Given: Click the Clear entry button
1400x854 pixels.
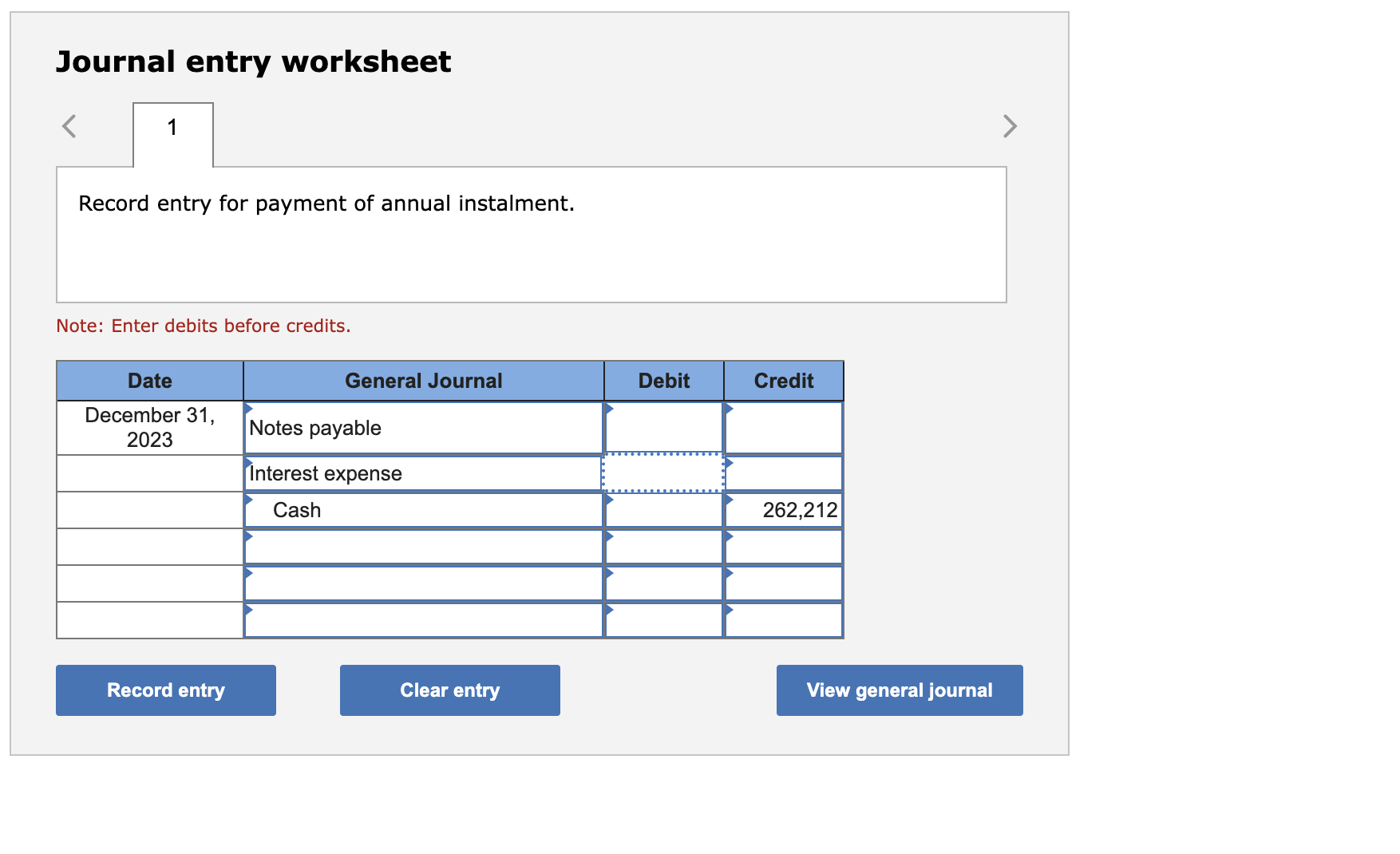Looking at the screenshot, I should 450,690.
